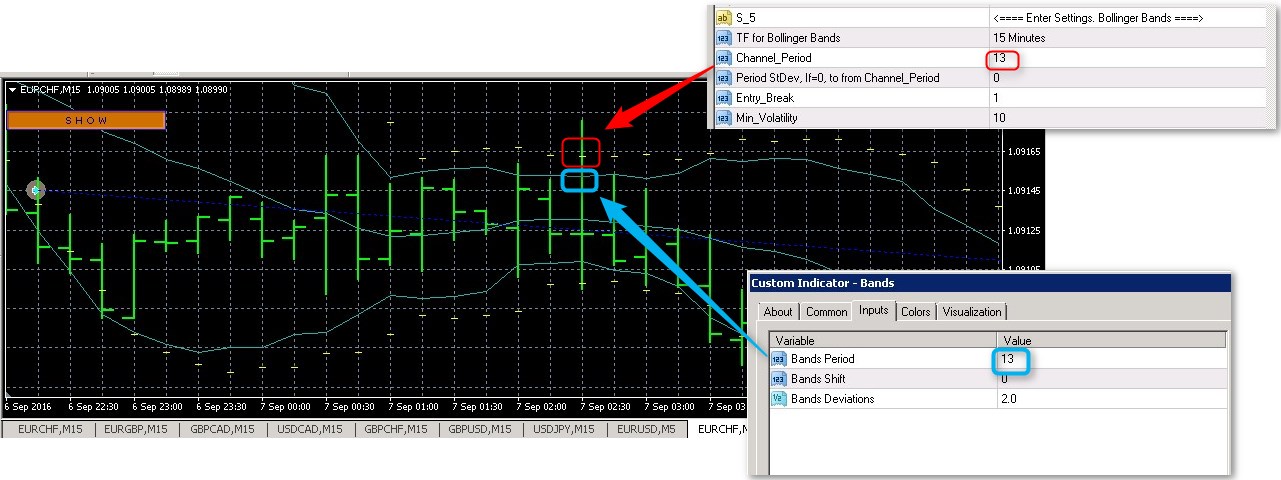This screenshot has height=480, width=1281.
Task: Select the Channel_Period parameter label
Action: tap(773, 58)
